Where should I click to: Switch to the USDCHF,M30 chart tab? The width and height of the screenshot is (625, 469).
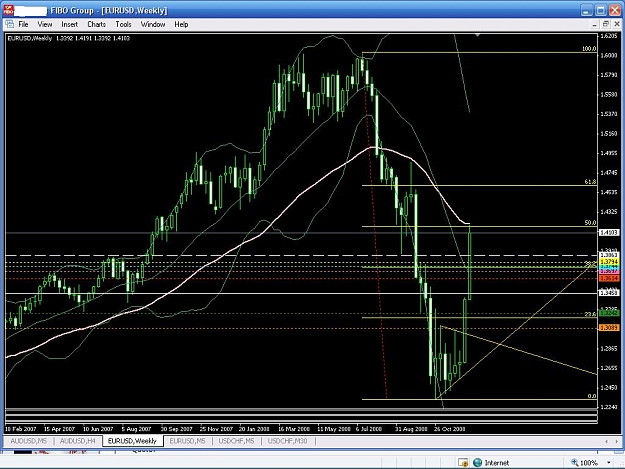point(287,441)
